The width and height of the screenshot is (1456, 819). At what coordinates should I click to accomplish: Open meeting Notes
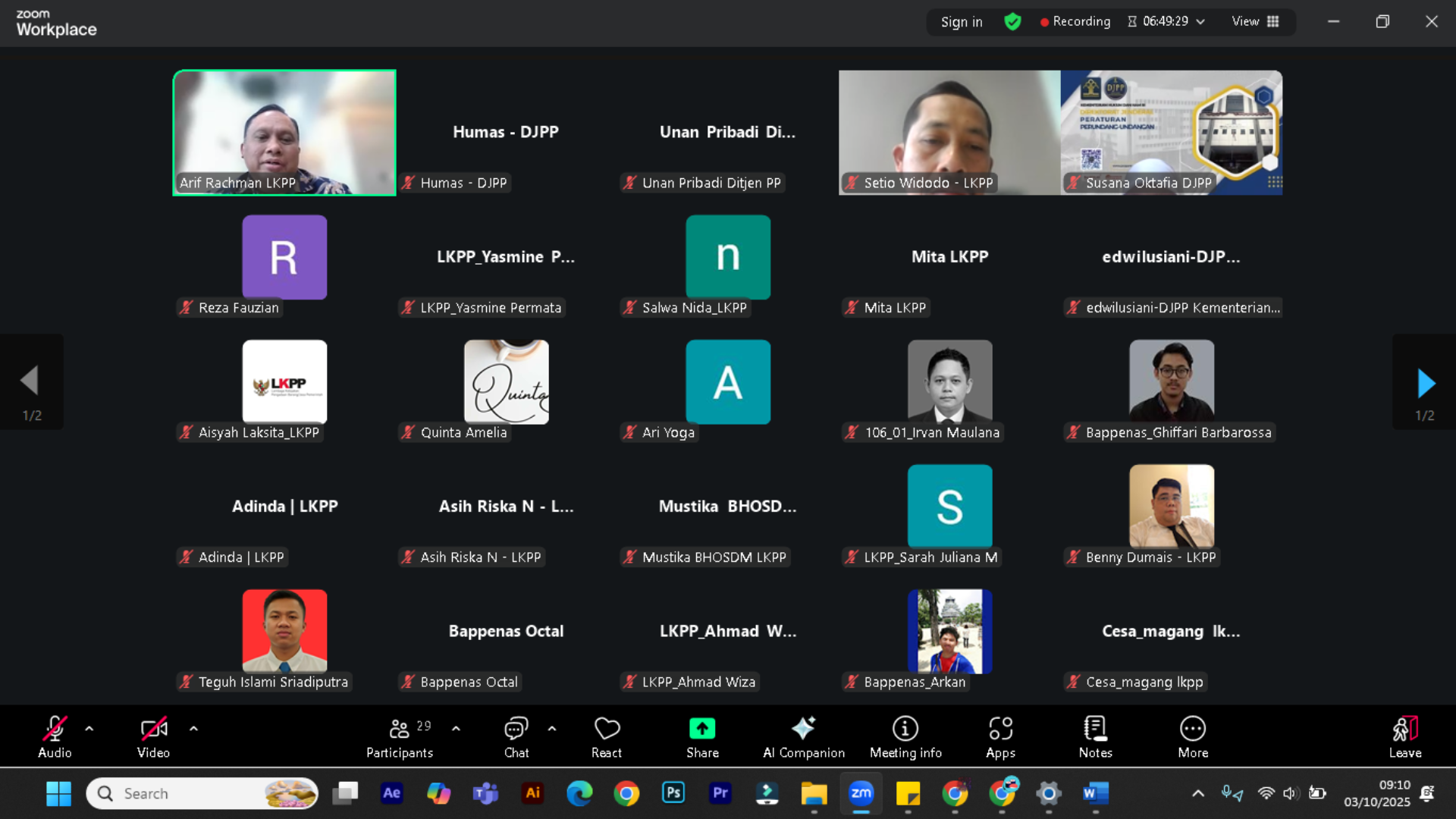tap(1095, 737)
